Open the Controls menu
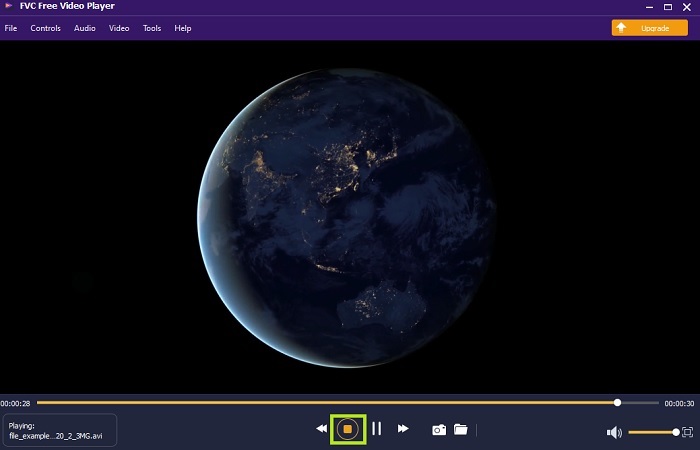700x450 pixels. point(46,28)
